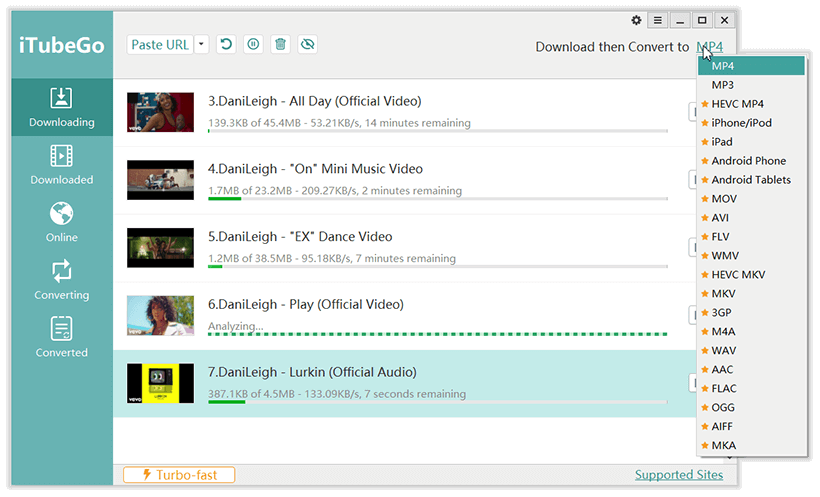The width and height of the screenshot is (820, 497).
Task: Expand the Paste URL dropdown arrow
Action: coord(202,44)
